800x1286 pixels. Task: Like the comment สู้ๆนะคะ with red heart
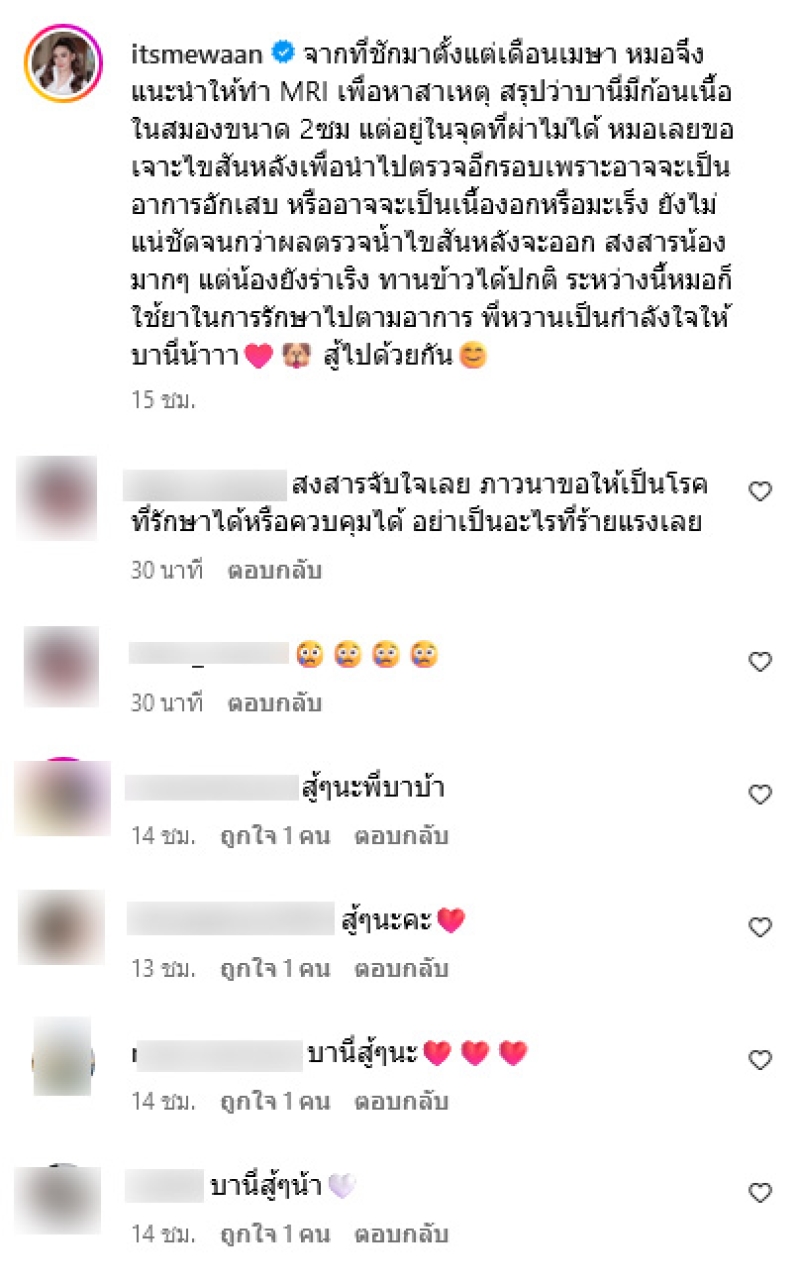tap(761, 927)
